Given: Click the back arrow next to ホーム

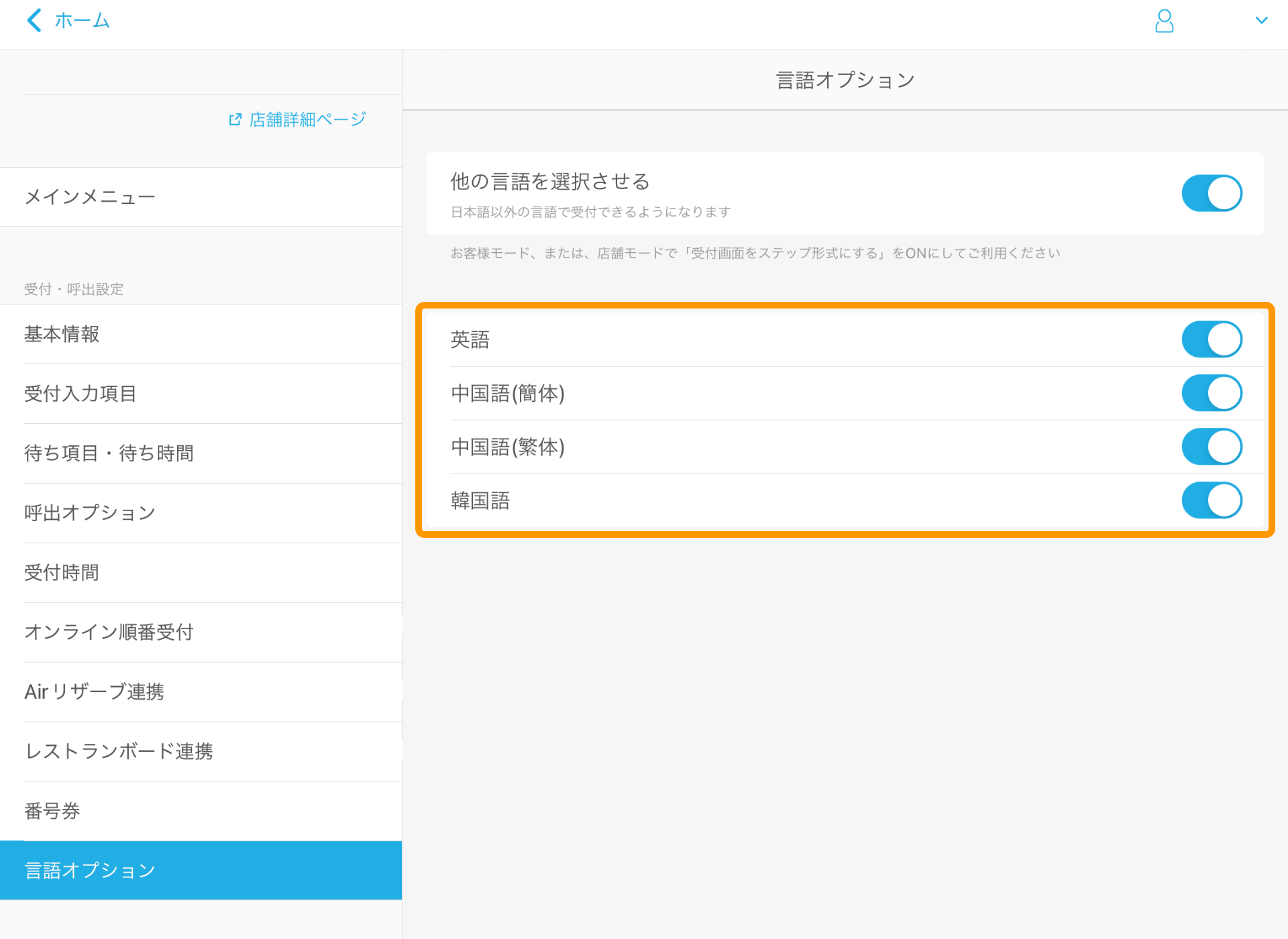Looking at the screenshot, I should pyautogui.click(x=34, y=20).
